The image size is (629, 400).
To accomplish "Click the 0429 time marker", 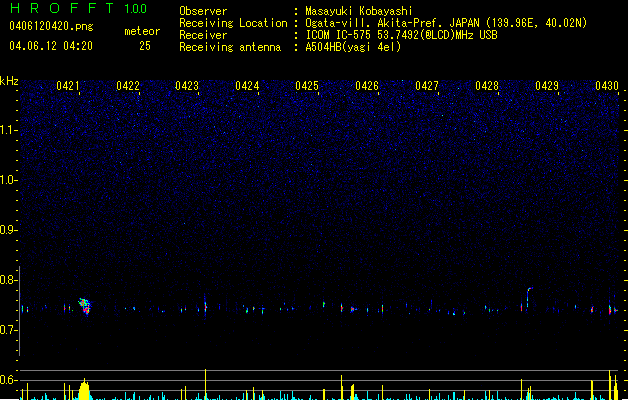I will pos(547,86).
